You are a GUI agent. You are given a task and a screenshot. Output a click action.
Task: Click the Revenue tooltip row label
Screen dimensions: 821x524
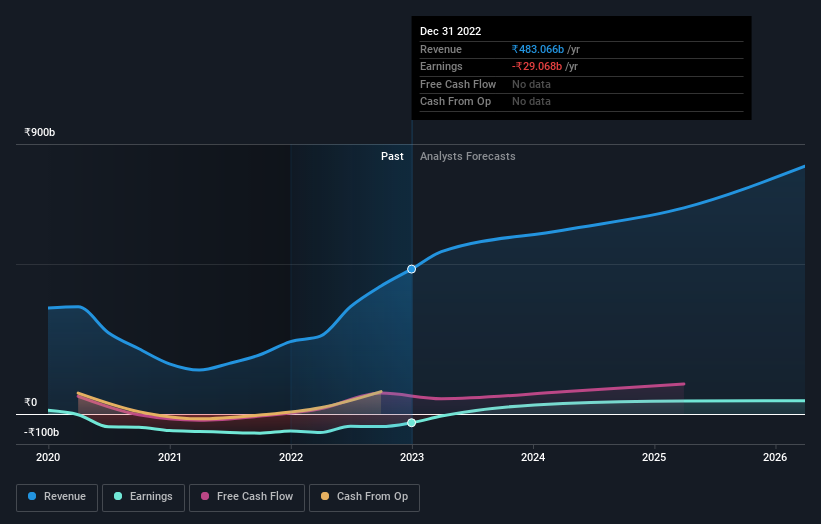441,49
